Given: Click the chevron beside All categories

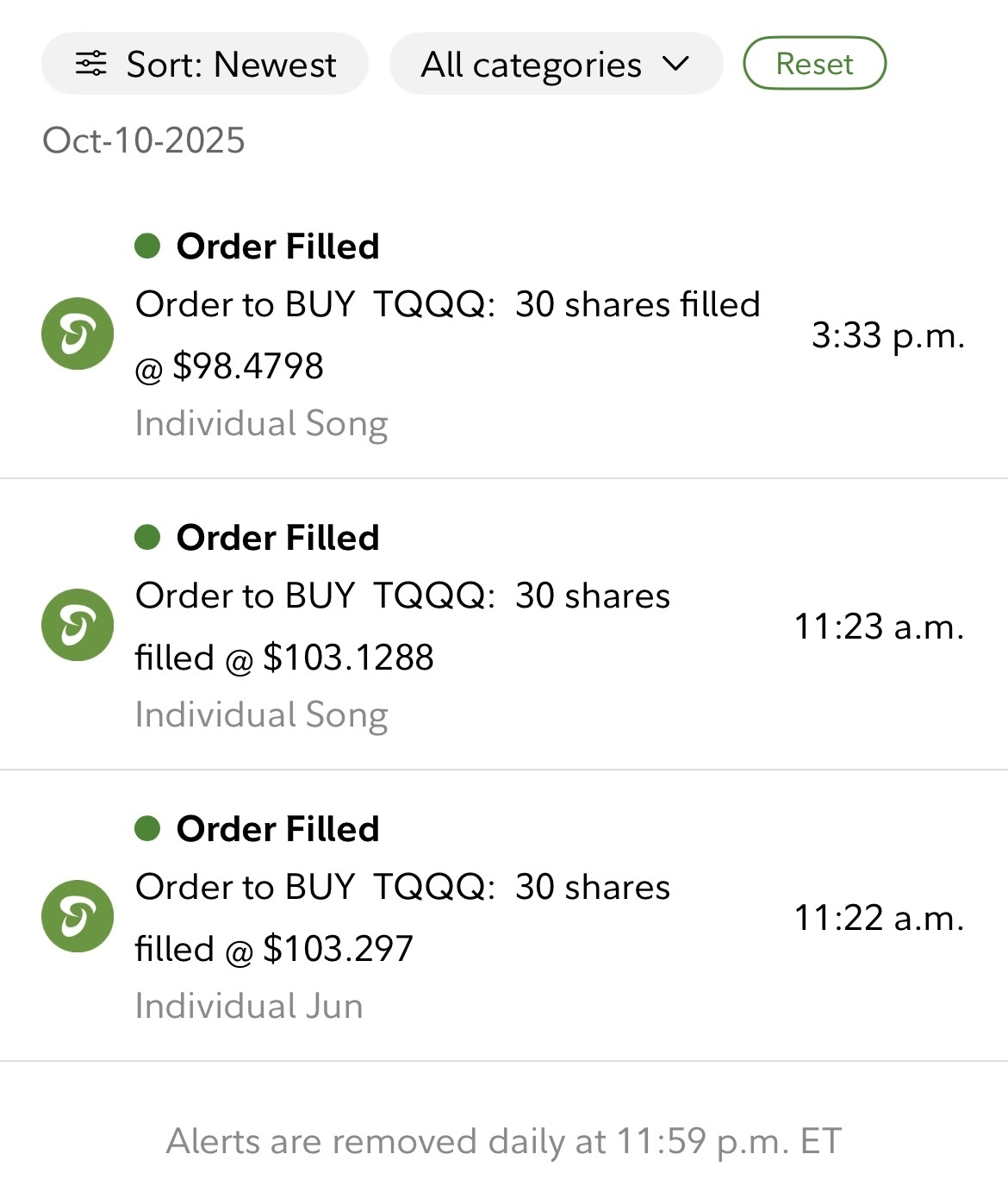Looking at the screenshot, I should tap(676, 64).
